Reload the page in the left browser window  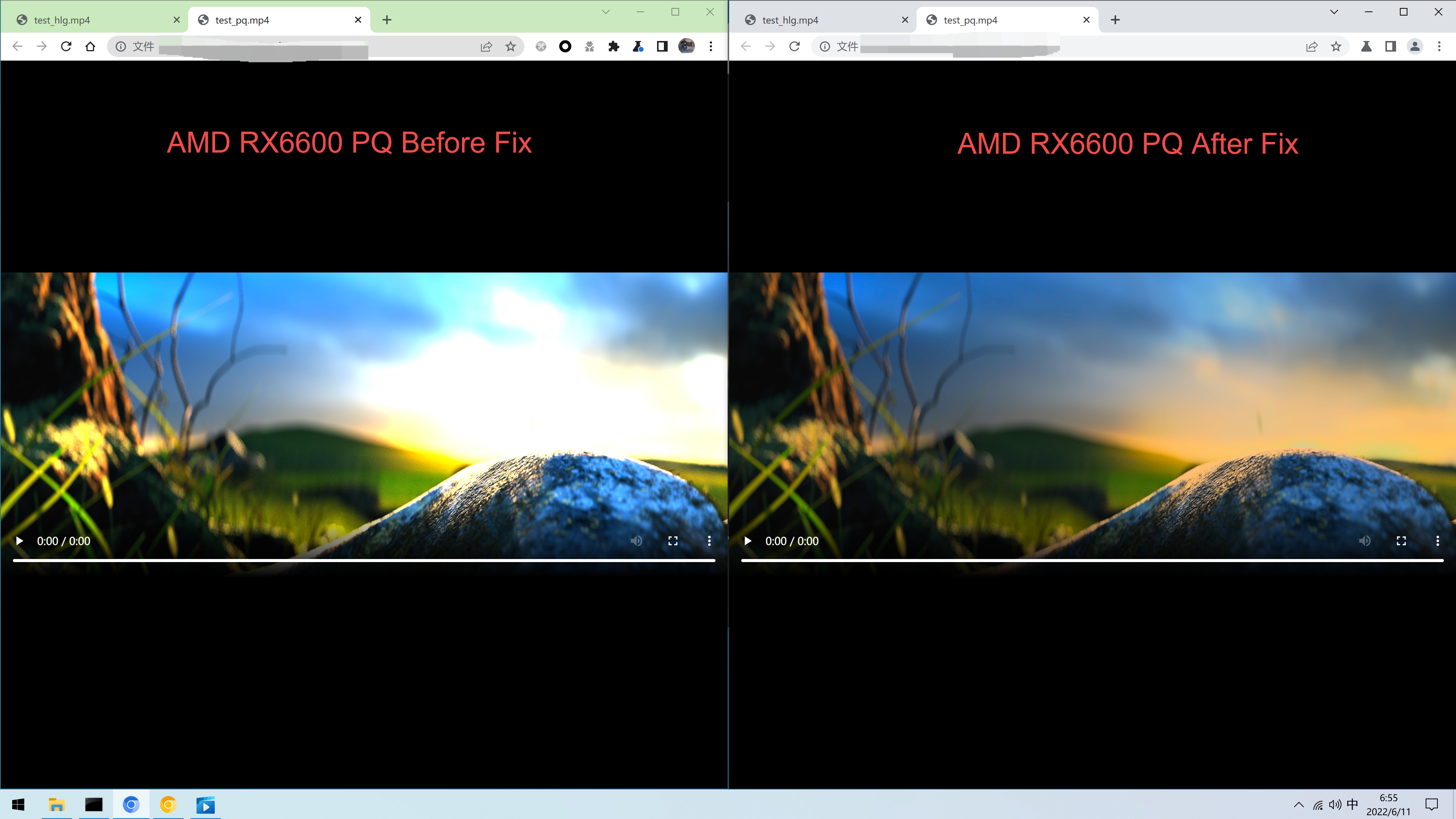coord(66,46)
